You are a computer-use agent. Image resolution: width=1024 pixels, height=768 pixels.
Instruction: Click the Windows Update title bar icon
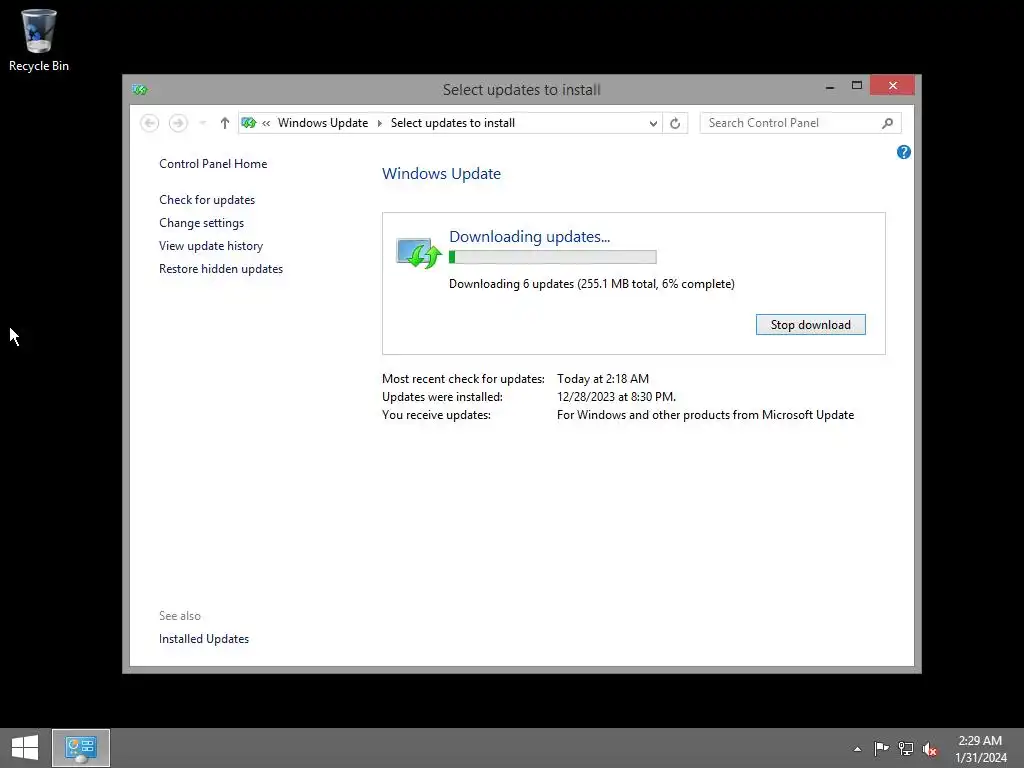140,89
